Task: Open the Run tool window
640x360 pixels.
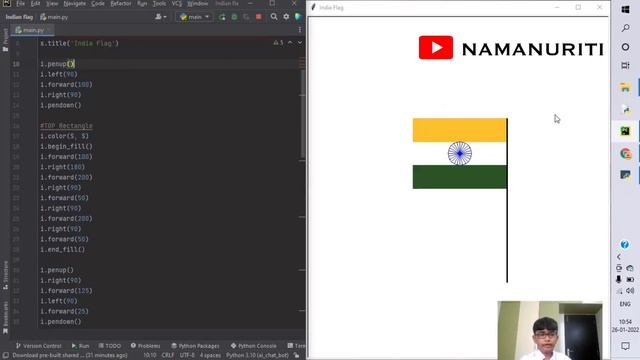Action: coord(80,346)
